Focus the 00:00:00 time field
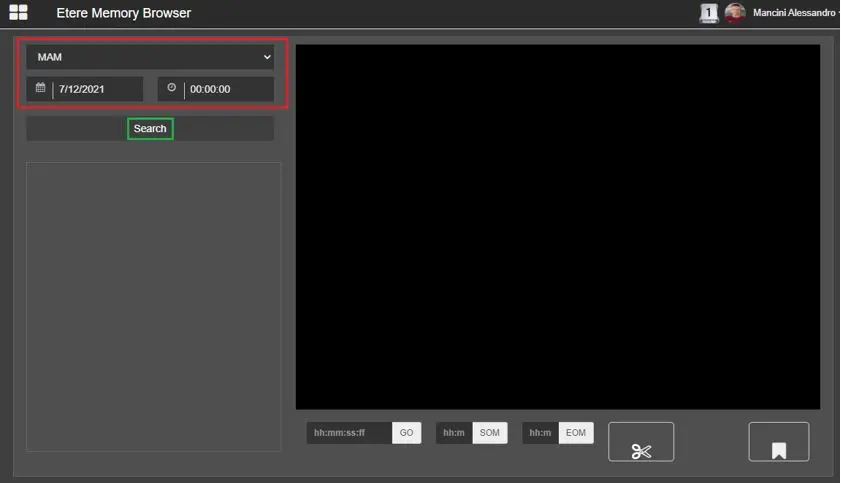This screenshot has width=841, height=483. coord(227,89)
